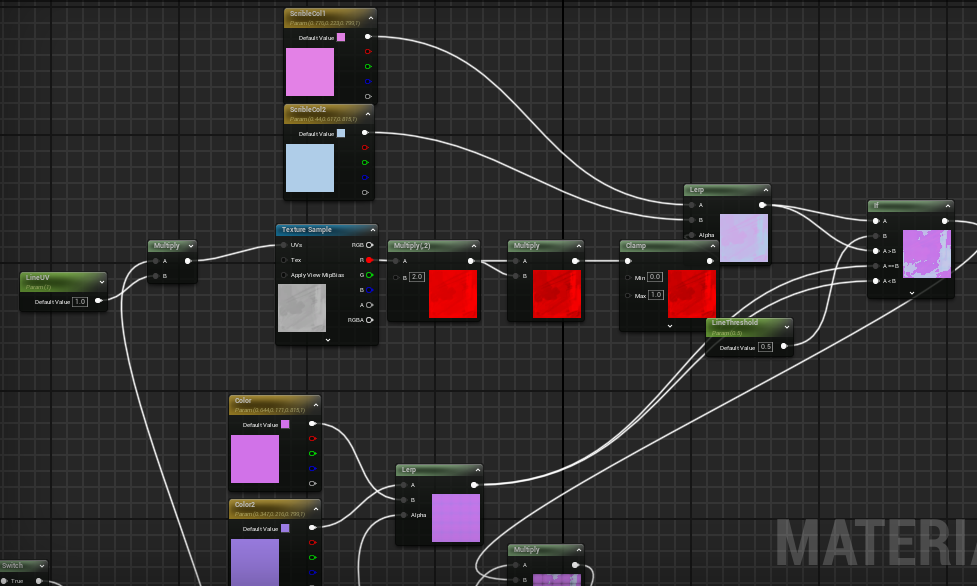Screen dimensions: 977x586
Task: Click the LineThreshold default value field 0.5
Action: coord(765,347)
